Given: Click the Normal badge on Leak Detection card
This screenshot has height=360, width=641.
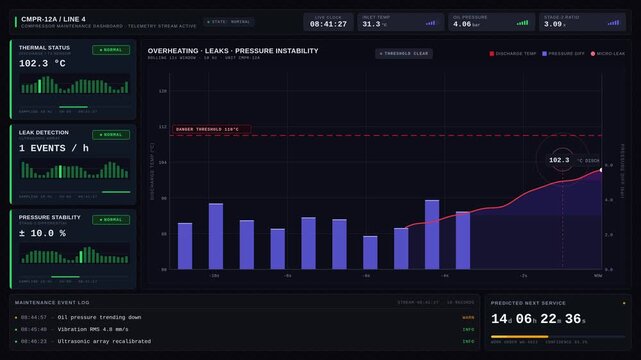Looking at the screenshot, I should (111, 135).
